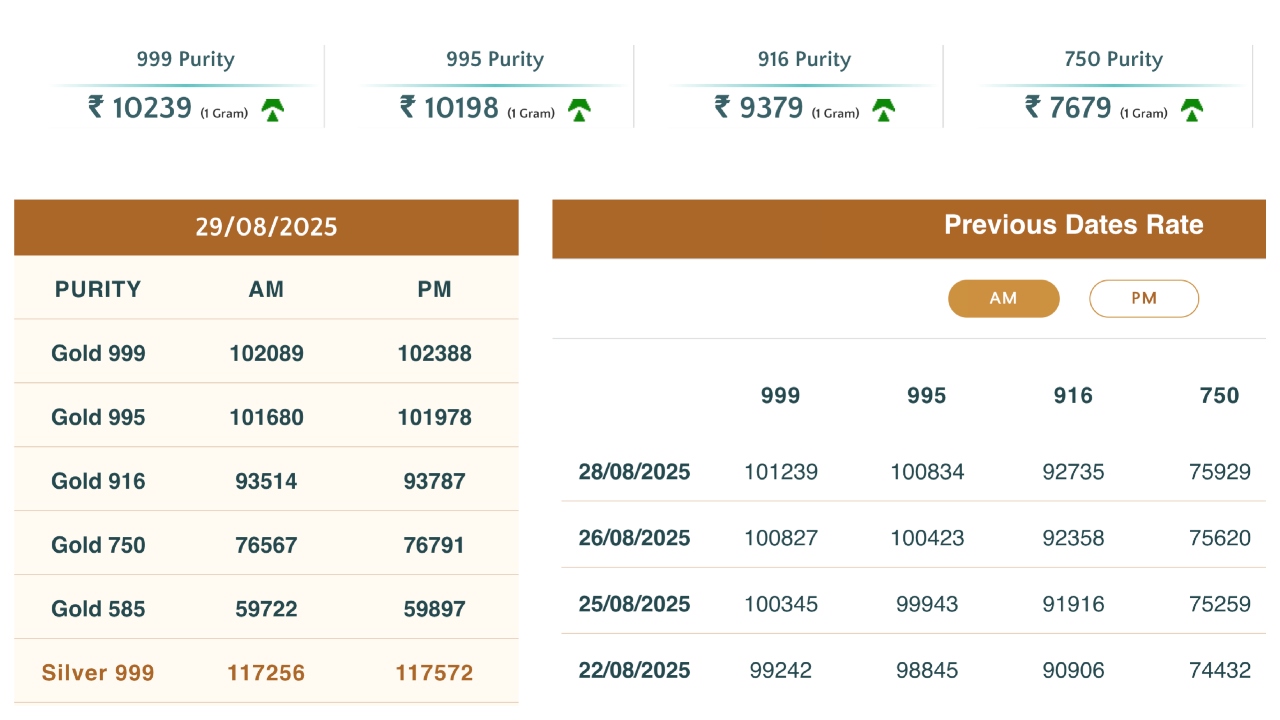Click the Previous Dates Rate heading

pyautogui.click(x=1073, y=225)
